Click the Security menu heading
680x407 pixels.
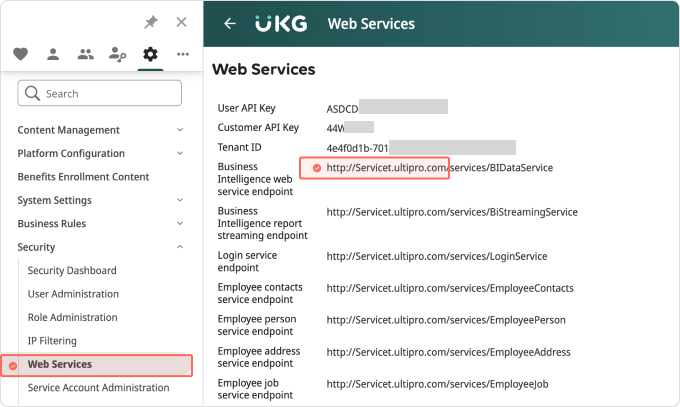point(36,247)
